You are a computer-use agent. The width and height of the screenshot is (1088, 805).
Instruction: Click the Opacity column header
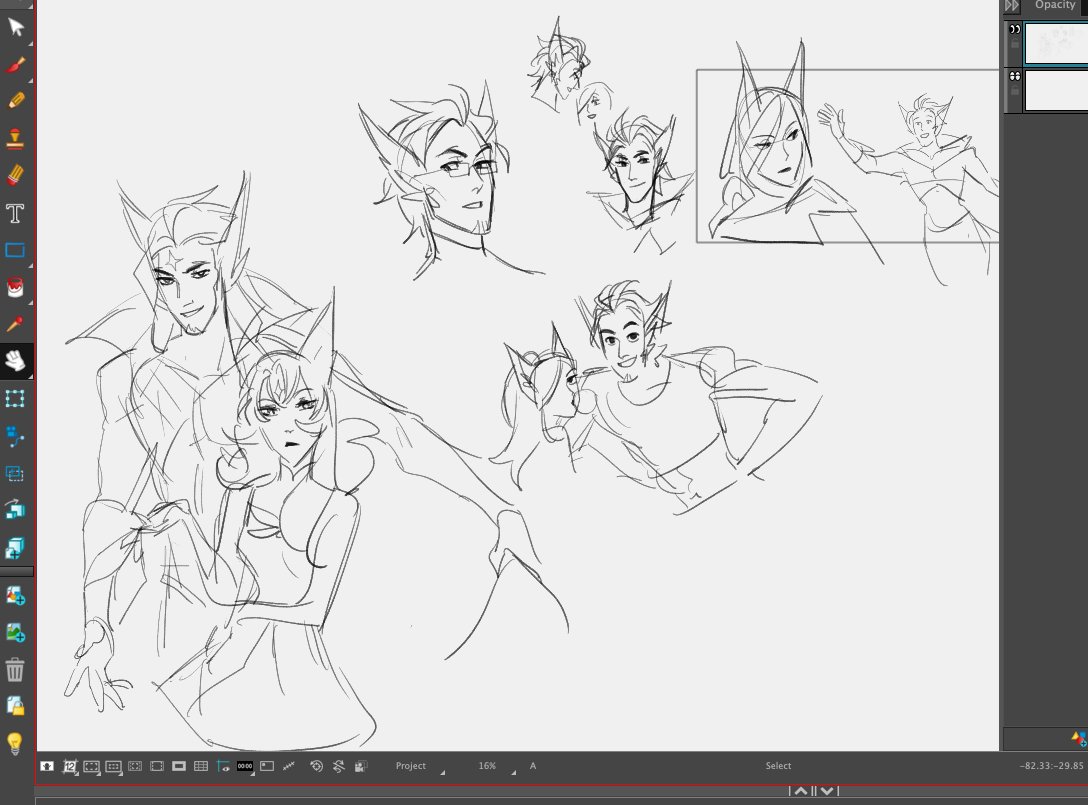(1055, 5)
